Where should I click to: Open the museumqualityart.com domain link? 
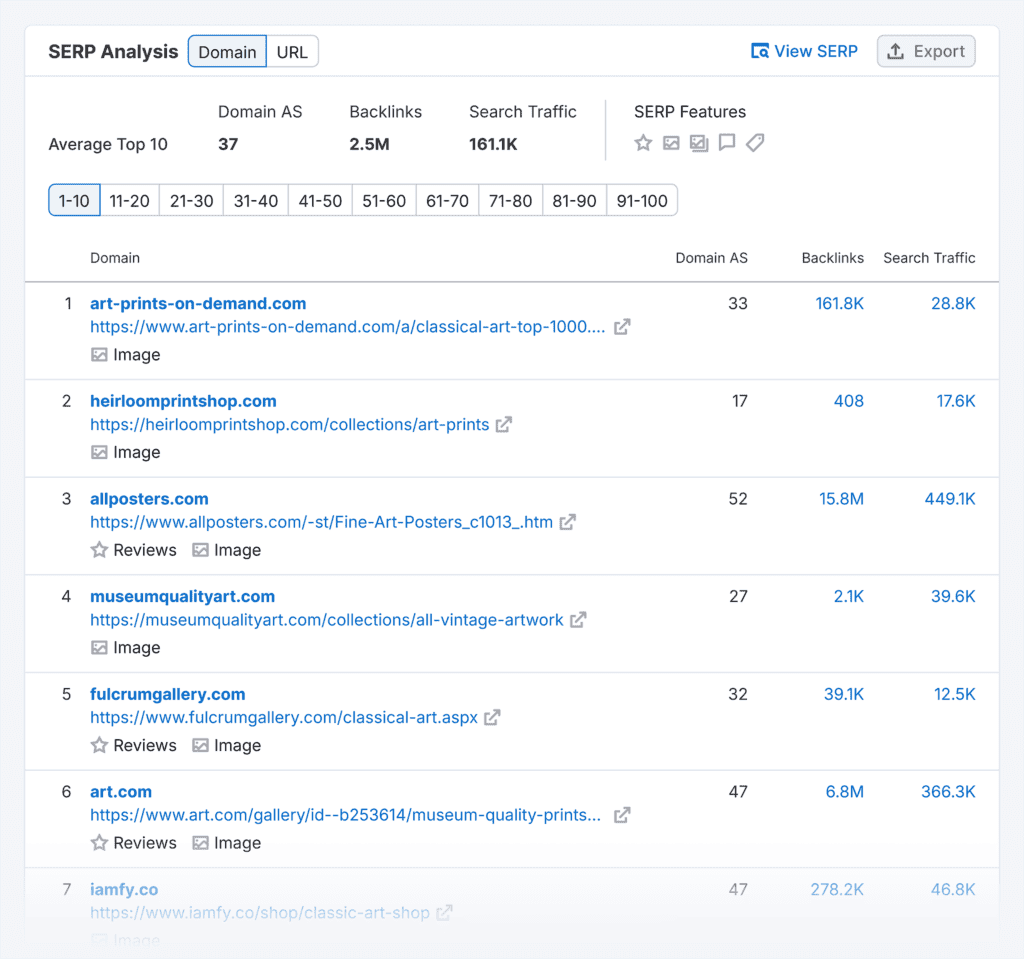point(182,597)
